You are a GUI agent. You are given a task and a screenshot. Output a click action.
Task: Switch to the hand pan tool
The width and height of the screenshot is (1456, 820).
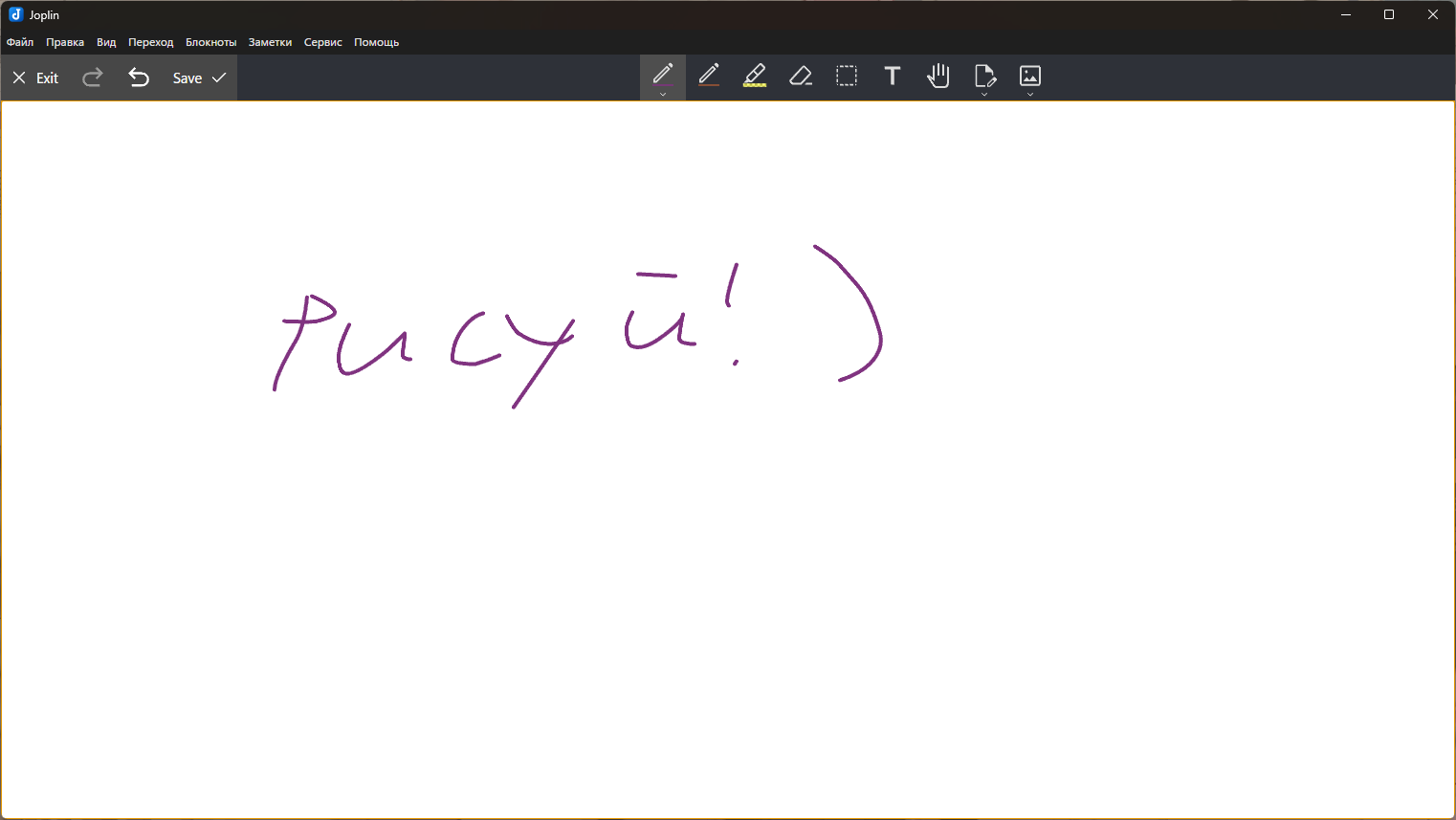938,76
